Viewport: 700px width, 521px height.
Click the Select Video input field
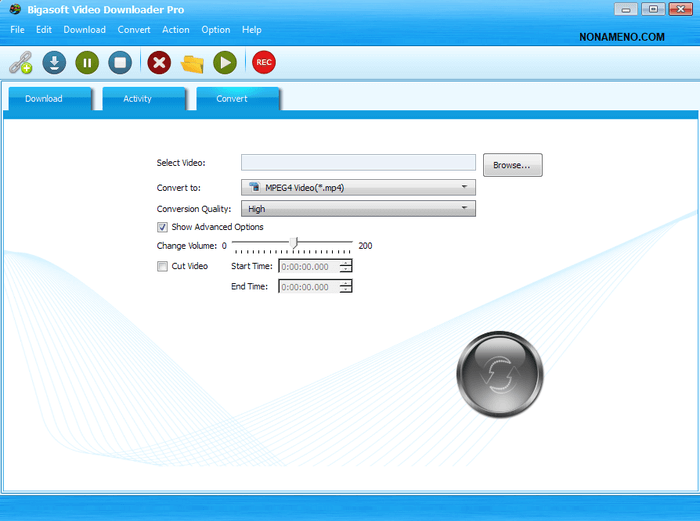pos(358,163)
